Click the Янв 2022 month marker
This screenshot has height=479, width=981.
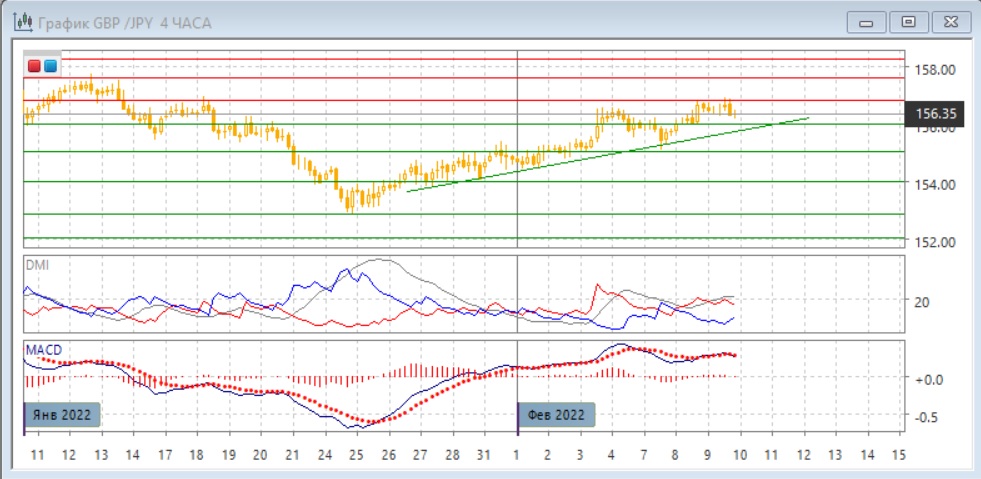point(61,415)
